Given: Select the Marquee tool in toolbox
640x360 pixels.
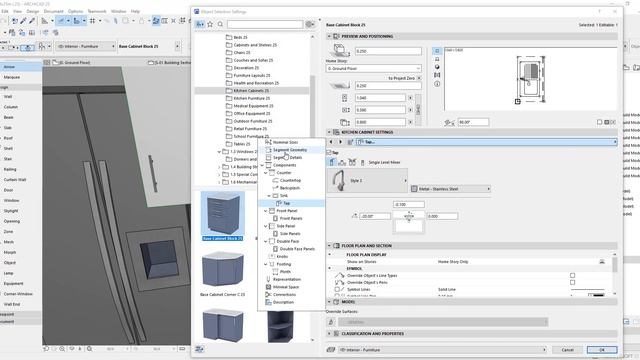Looking at the screenshot, I should [12, 77].
